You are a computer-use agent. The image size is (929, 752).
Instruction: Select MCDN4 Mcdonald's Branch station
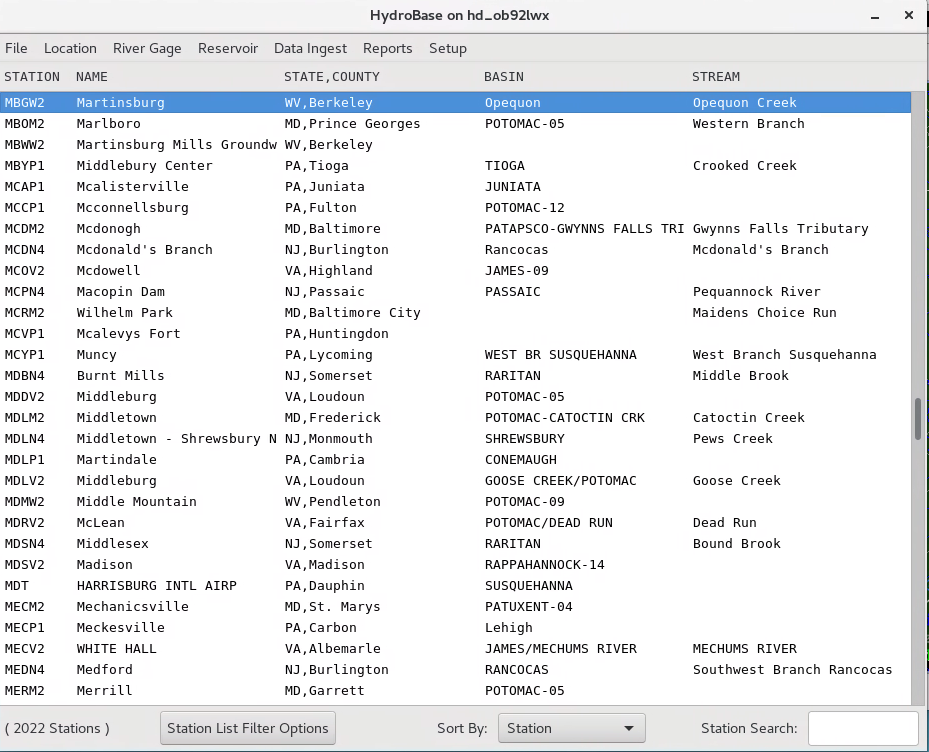pyautogui.click(x=455, y=249)
